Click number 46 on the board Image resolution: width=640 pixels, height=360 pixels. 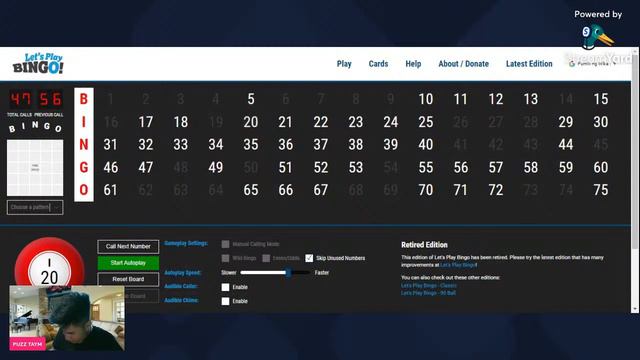pyautogui.click(x=110, y=167)
